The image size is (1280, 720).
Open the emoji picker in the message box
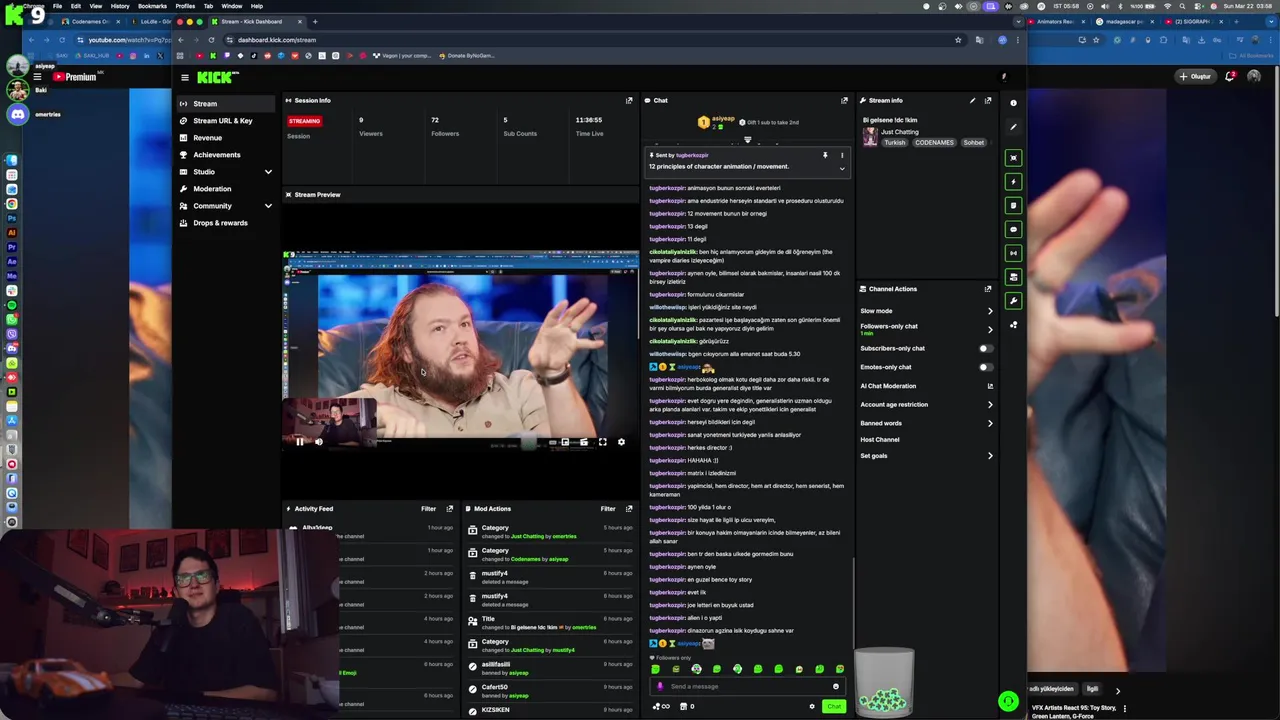point(836,686)
